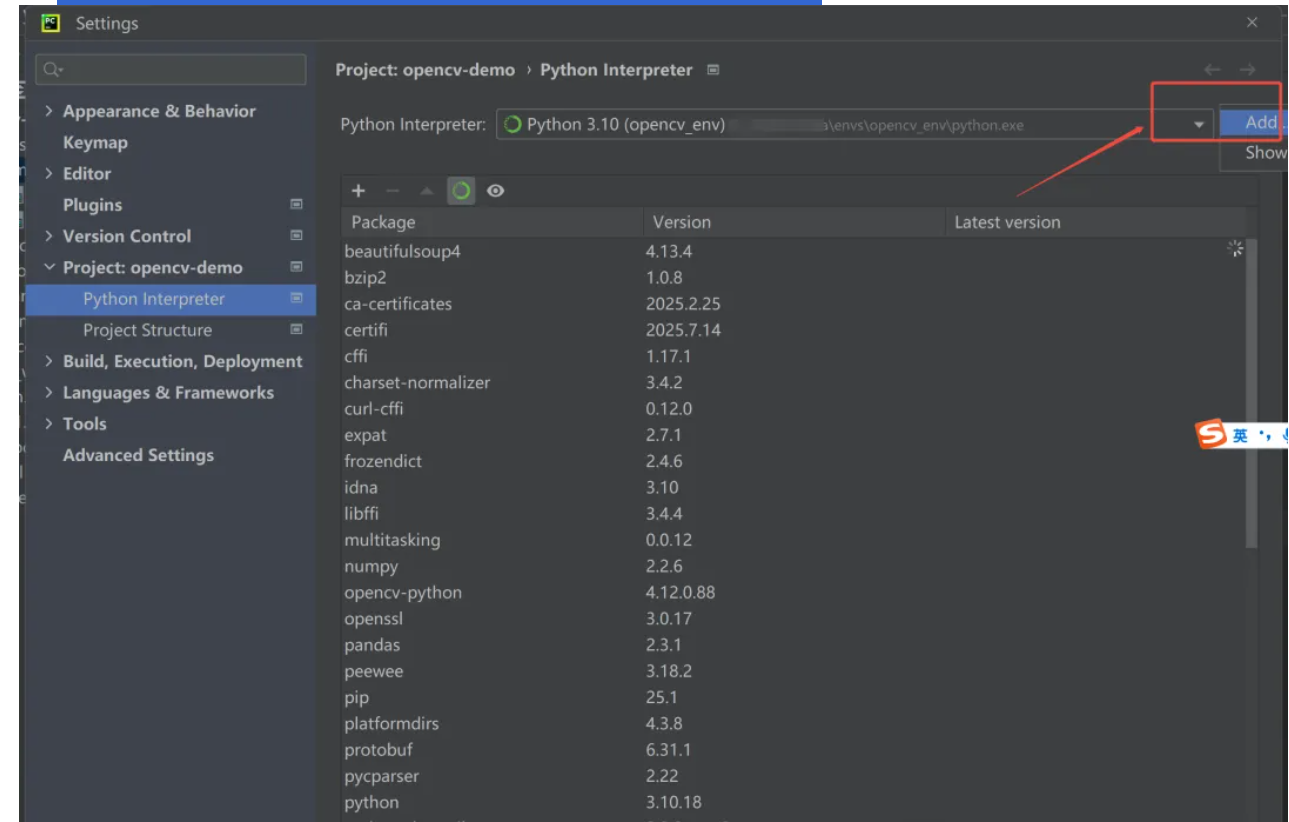
Task: Select the opencv-python package row
Action: [794, 592]
